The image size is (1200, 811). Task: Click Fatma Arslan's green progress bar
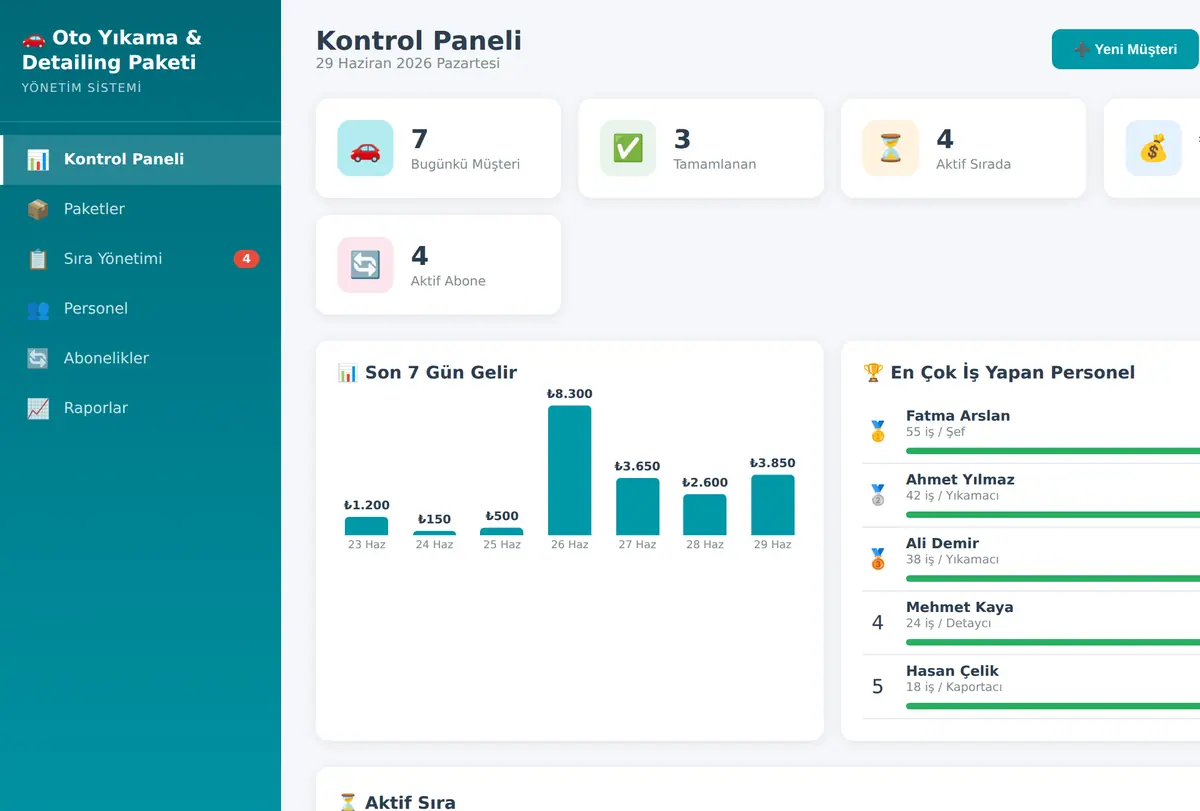coord(1053,451)
